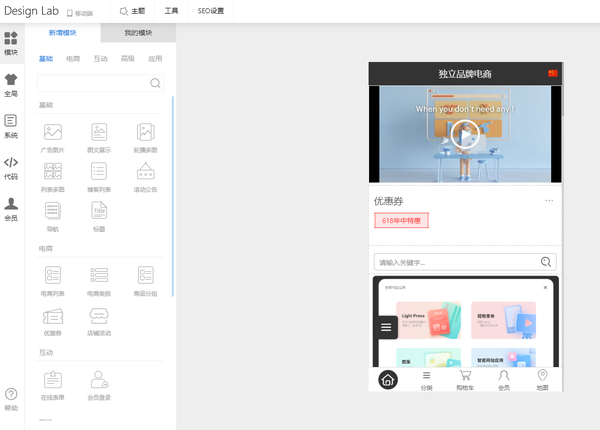Open the 主题 menu in top bar

[132, 11]
